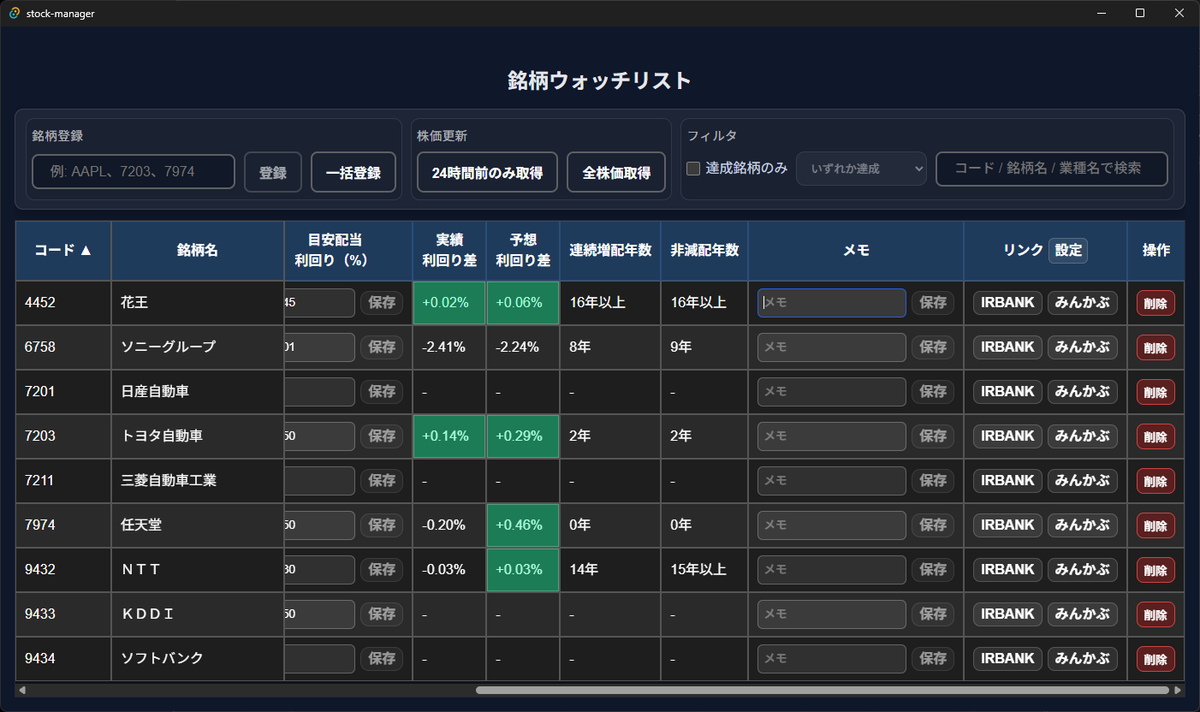
Task: Open link settings via the 設定 button
Action: 1067,251
